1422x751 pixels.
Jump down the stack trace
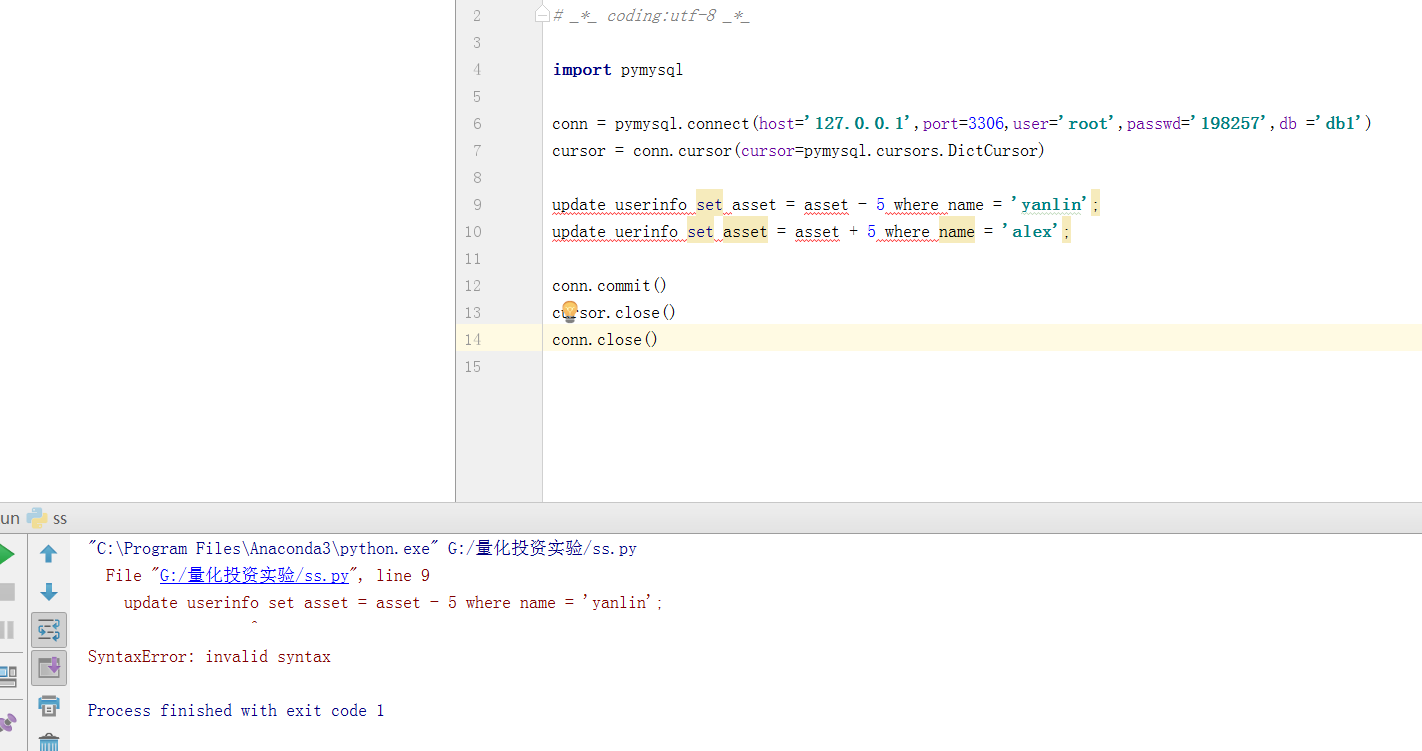pyautogui.click(x=49, y=592)
